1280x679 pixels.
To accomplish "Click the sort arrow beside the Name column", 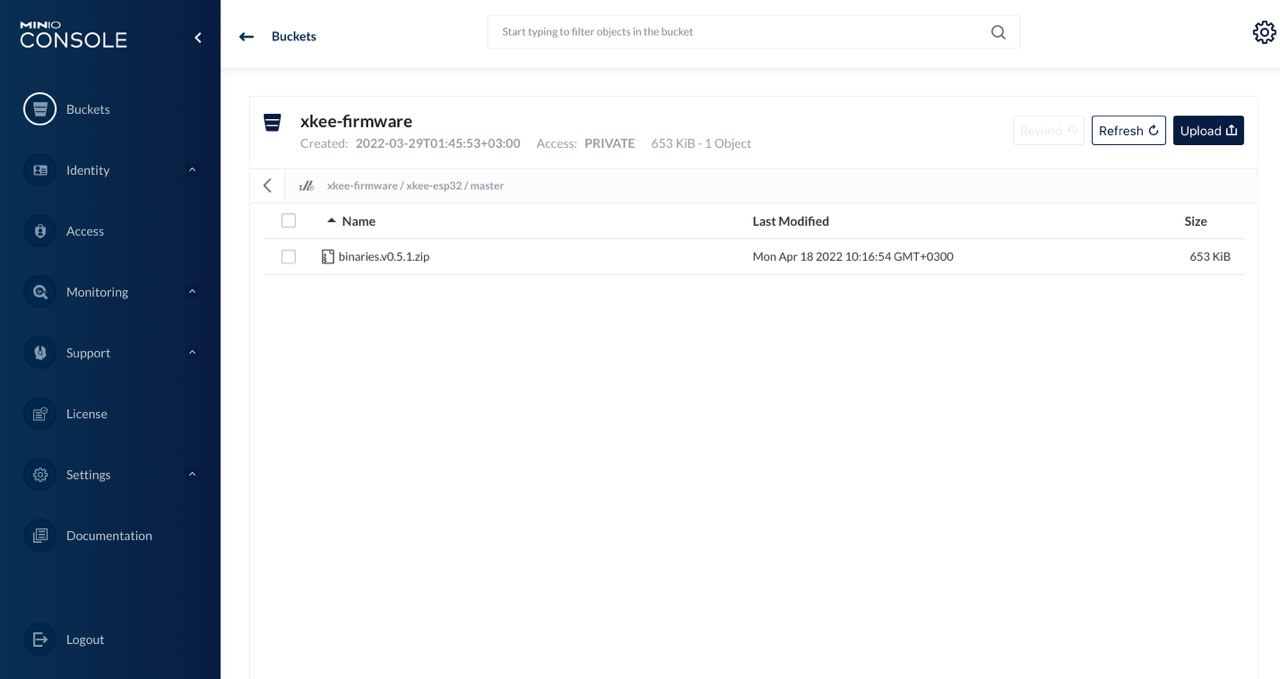I will coord(331,221).
